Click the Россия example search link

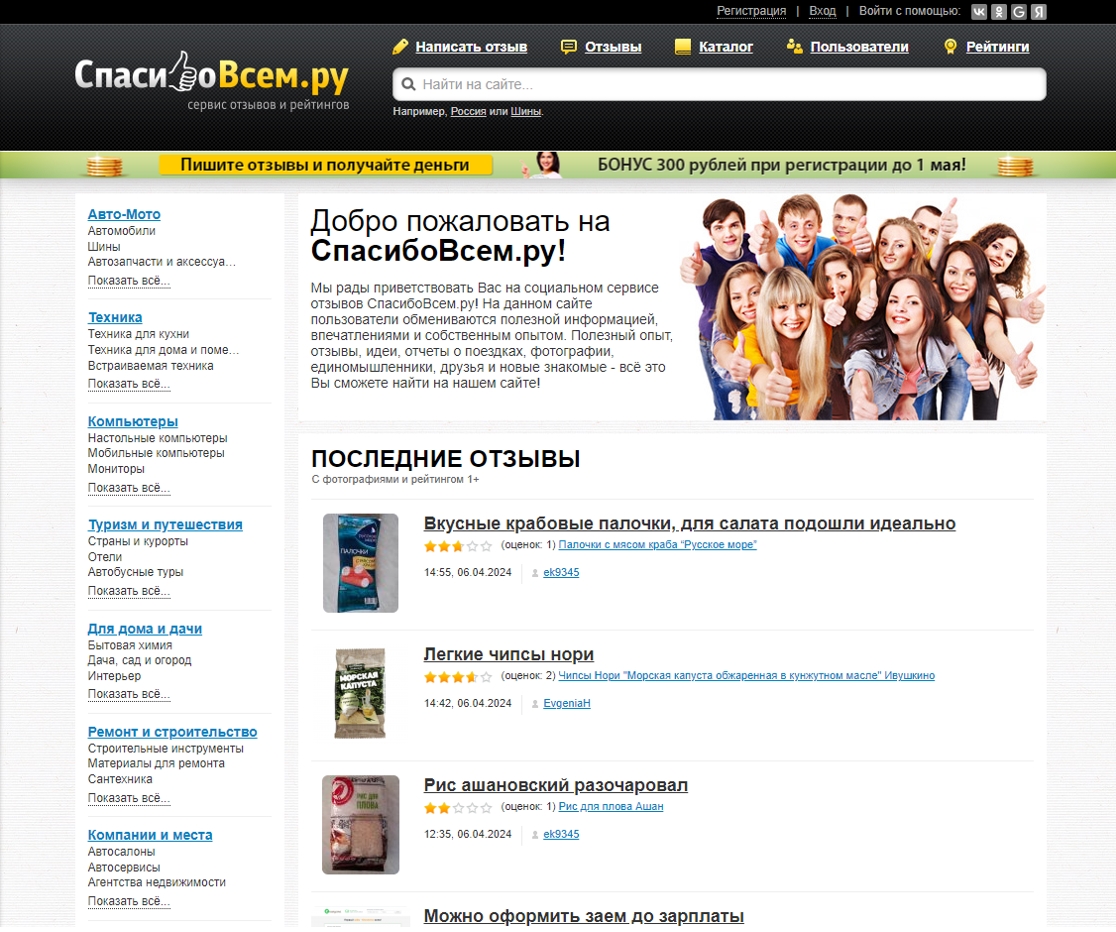(x=468, y=112)
